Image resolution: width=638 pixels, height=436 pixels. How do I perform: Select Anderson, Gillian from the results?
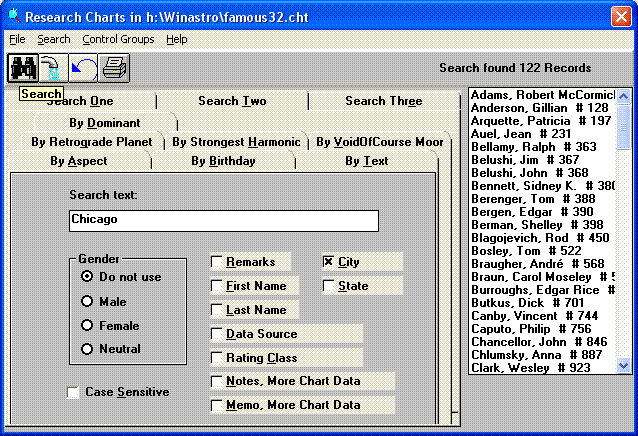(x=540, y=108)
